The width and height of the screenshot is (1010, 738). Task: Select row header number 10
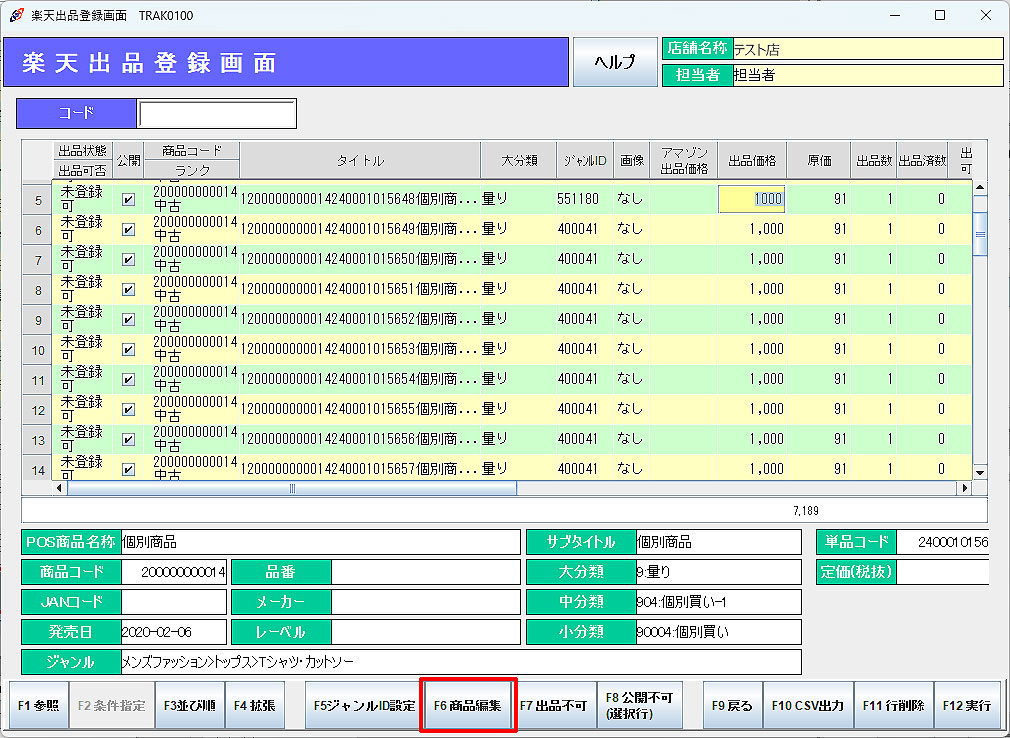point(38,350)
